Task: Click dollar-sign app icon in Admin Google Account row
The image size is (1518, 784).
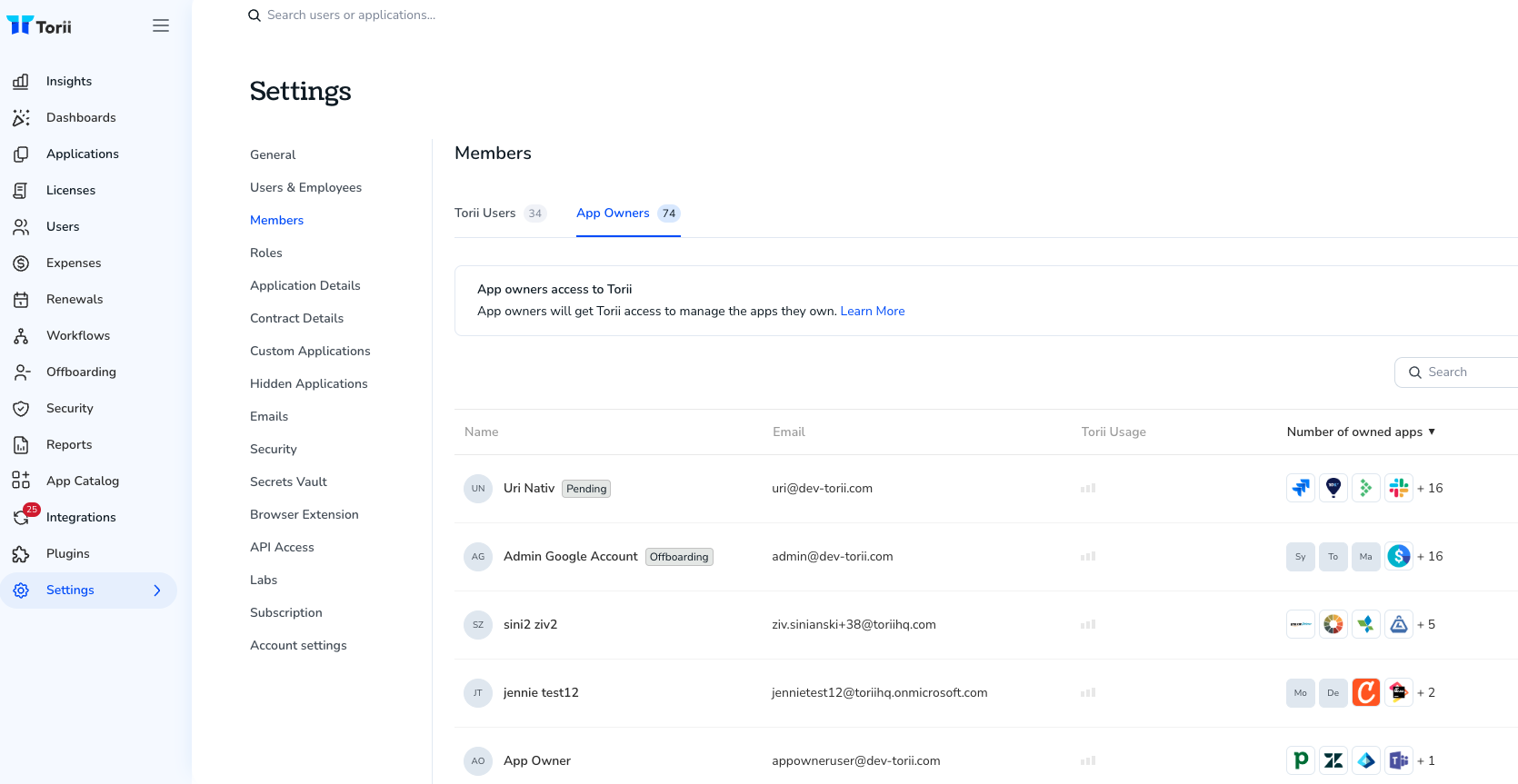Action: pyautogui.click(x=1399, y=557)
